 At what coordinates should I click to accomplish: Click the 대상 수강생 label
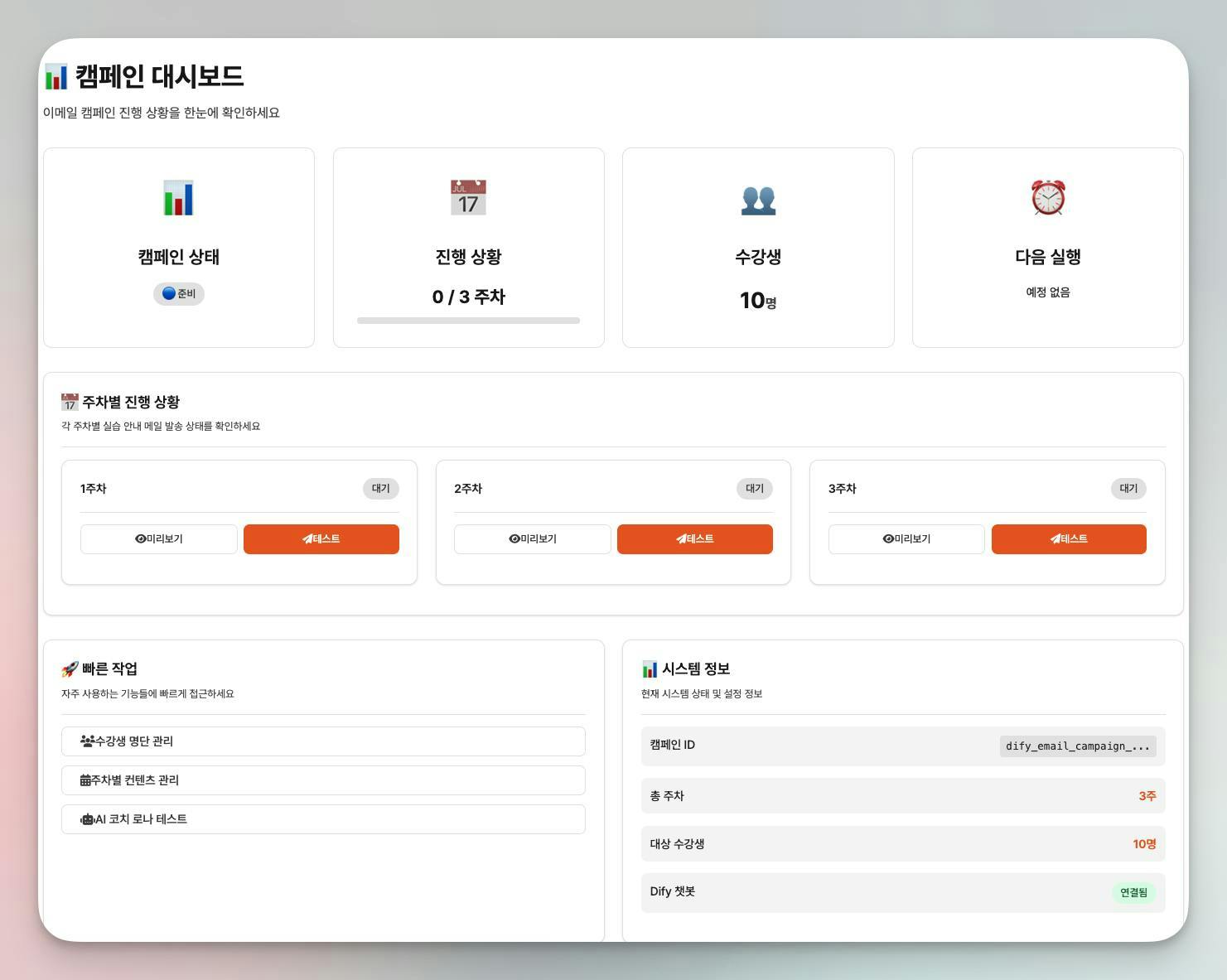(x=678, y=844)
